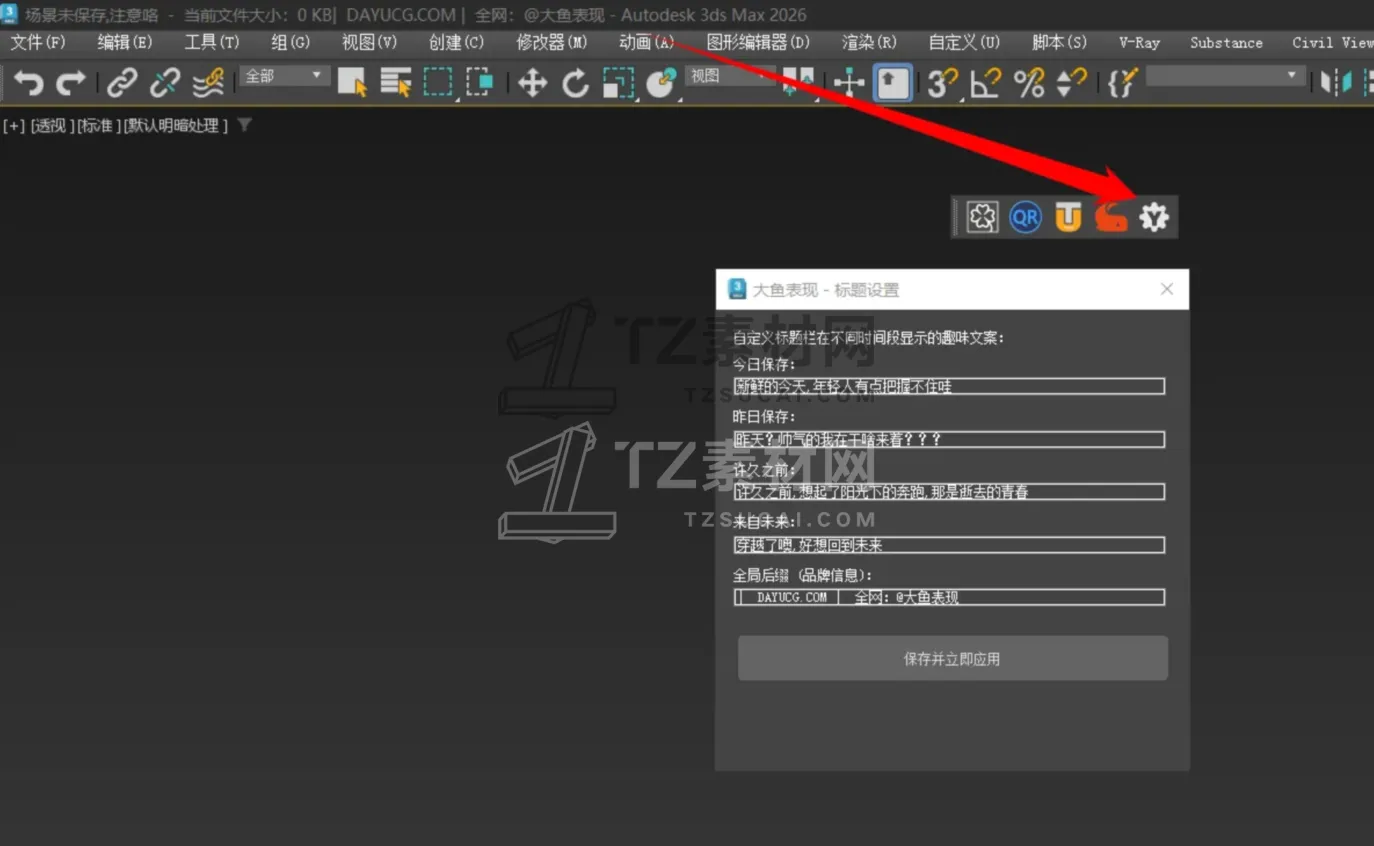Click the 许久之前 text field
Image resolution: width=1374 pixels, height=846 pixels.
coord(949,492)
